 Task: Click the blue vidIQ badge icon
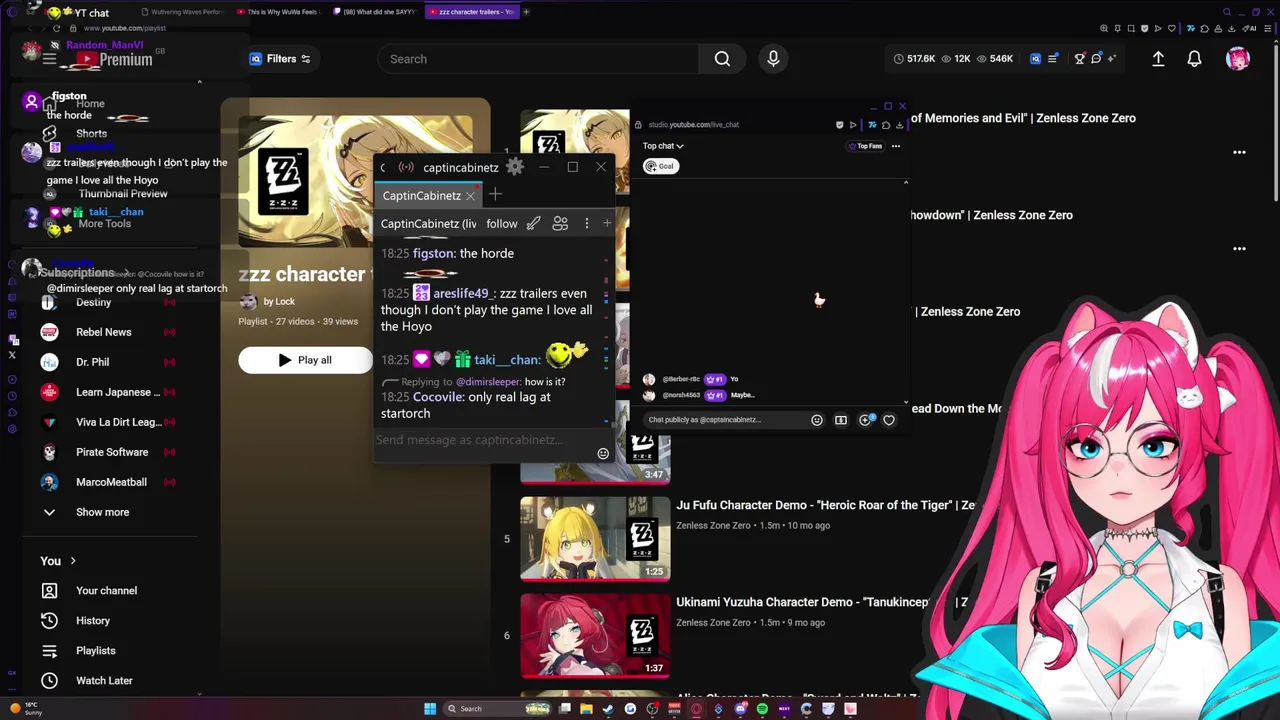tap(1035, 59)
